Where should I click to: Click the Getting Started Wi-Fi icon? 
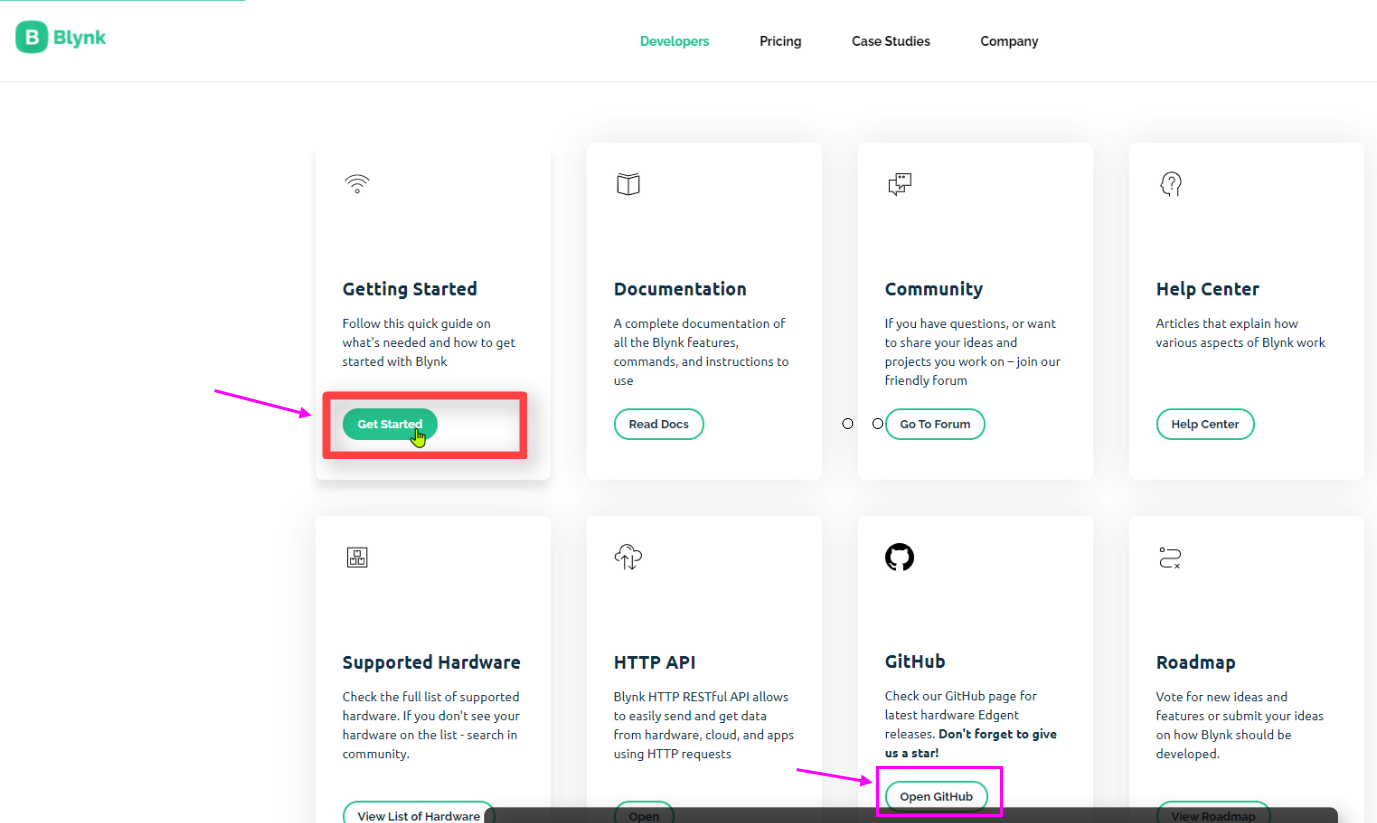[357, 184]
